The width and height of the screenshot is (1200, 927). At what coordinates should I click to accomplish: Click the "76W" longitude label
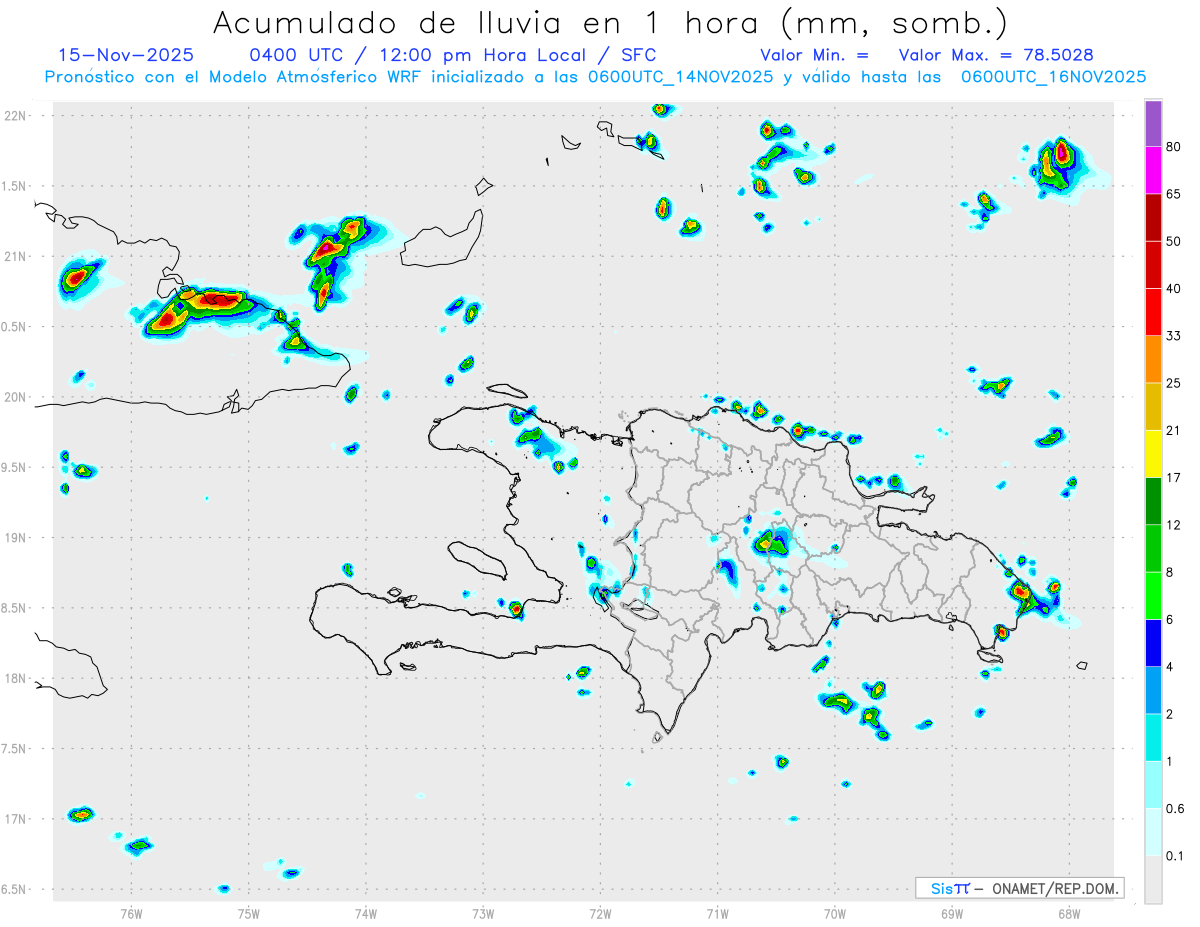tap(132, 912)
